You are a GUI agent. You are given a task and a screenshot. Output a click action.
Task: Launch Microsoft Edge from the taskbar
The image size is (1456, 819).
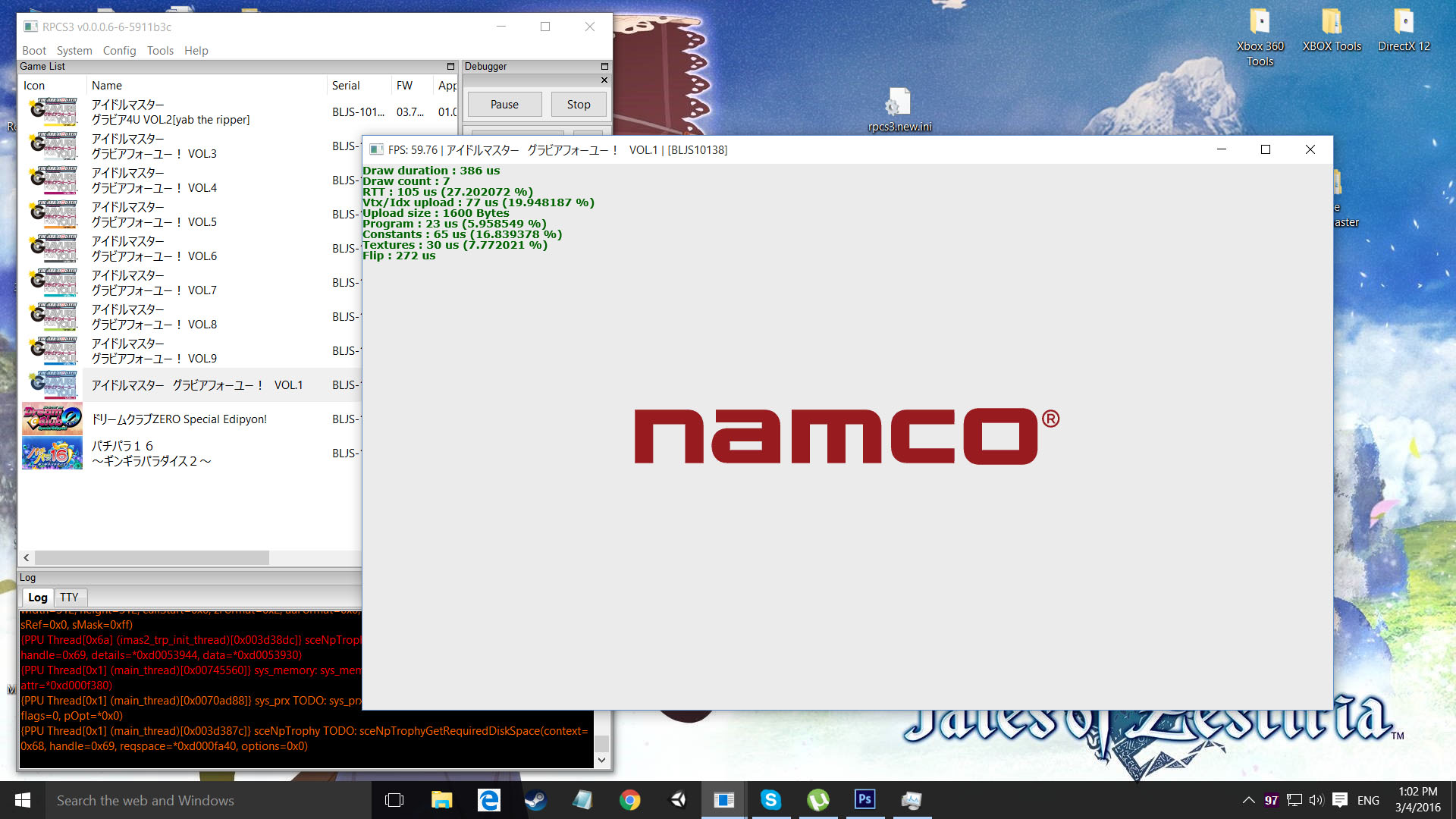click(x=489, y=800)
